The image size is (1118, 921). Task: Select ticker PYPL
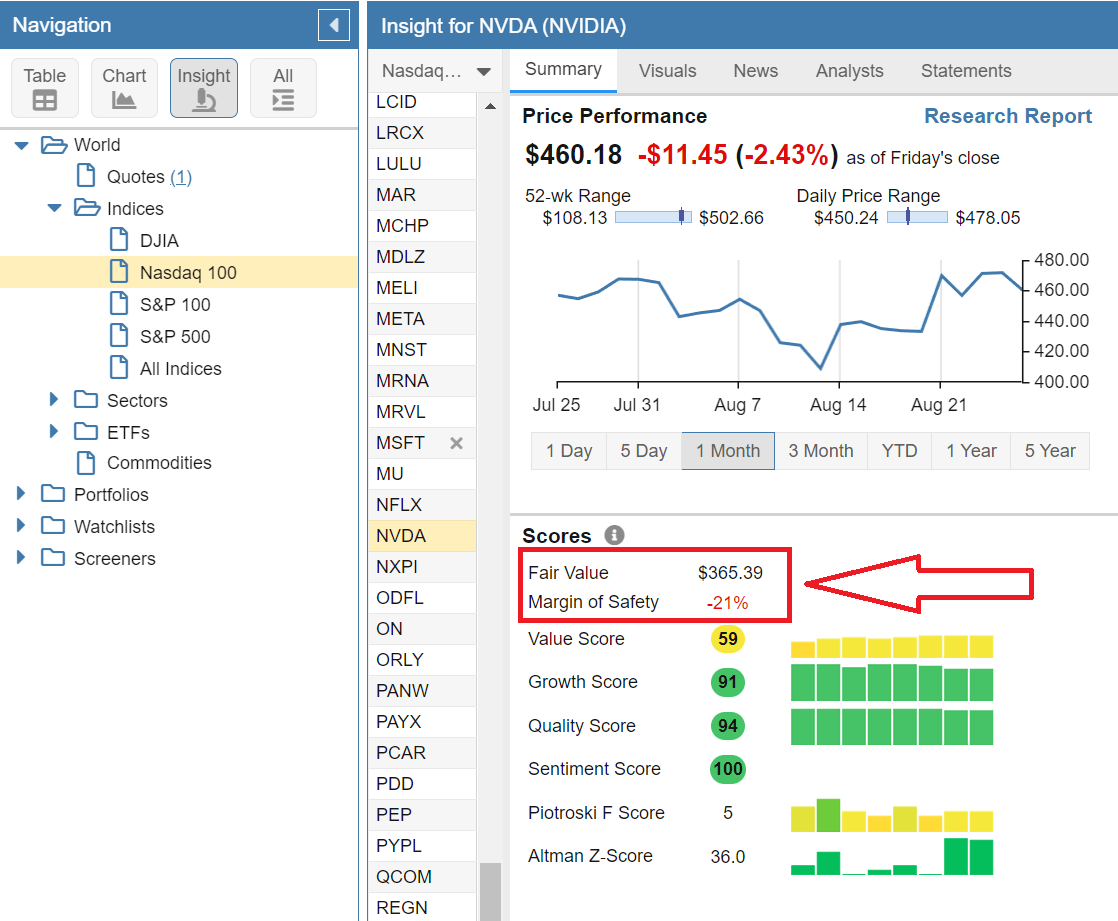(422, 845)
